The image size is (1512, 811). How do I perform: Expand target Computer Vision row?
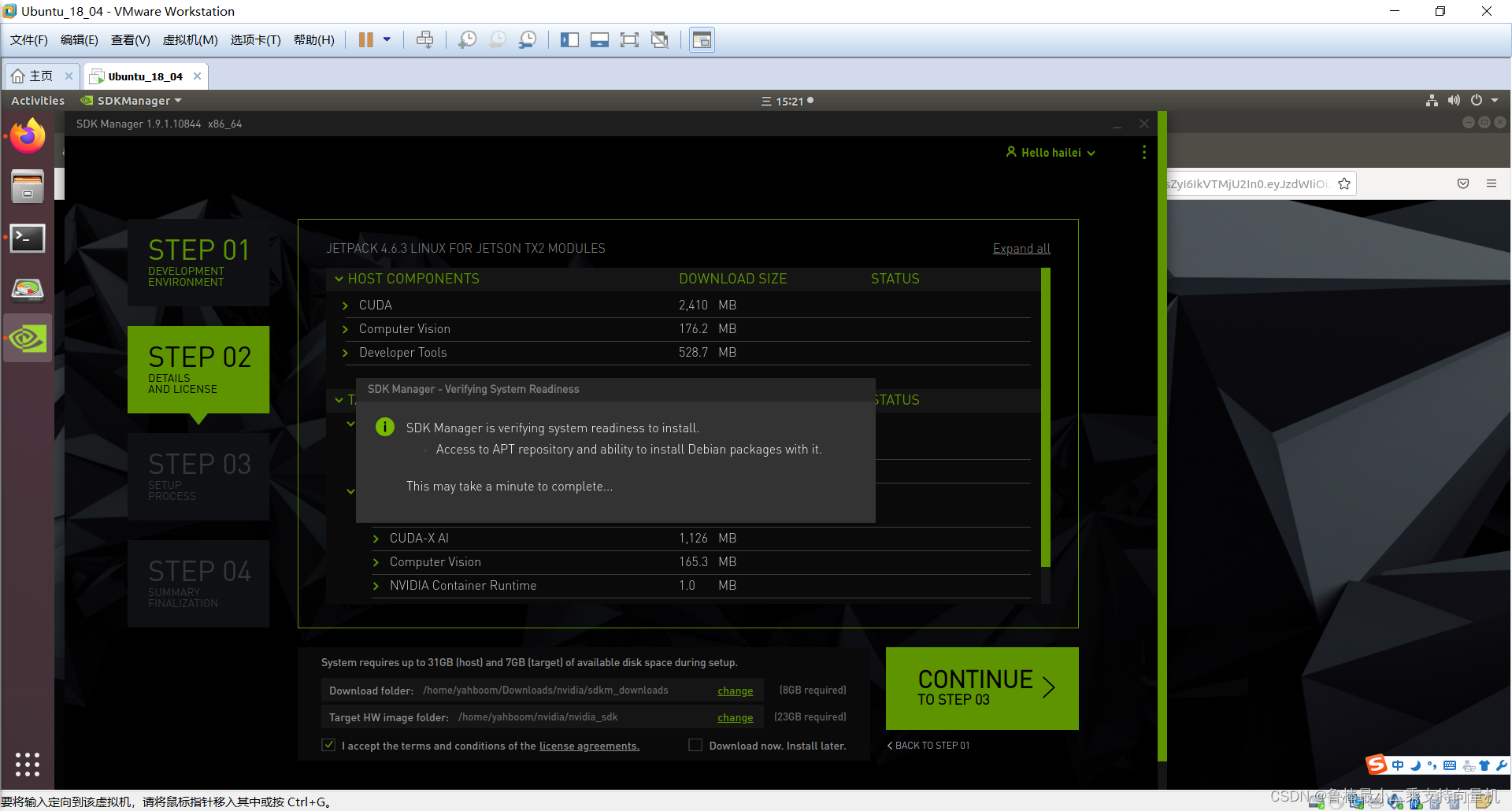(x=376, y=562)
